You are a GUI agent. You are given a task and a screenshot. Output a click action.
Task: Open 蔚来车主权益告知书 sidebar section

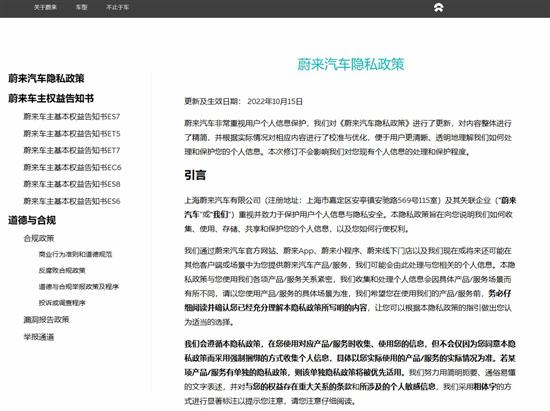pos(51,98)
